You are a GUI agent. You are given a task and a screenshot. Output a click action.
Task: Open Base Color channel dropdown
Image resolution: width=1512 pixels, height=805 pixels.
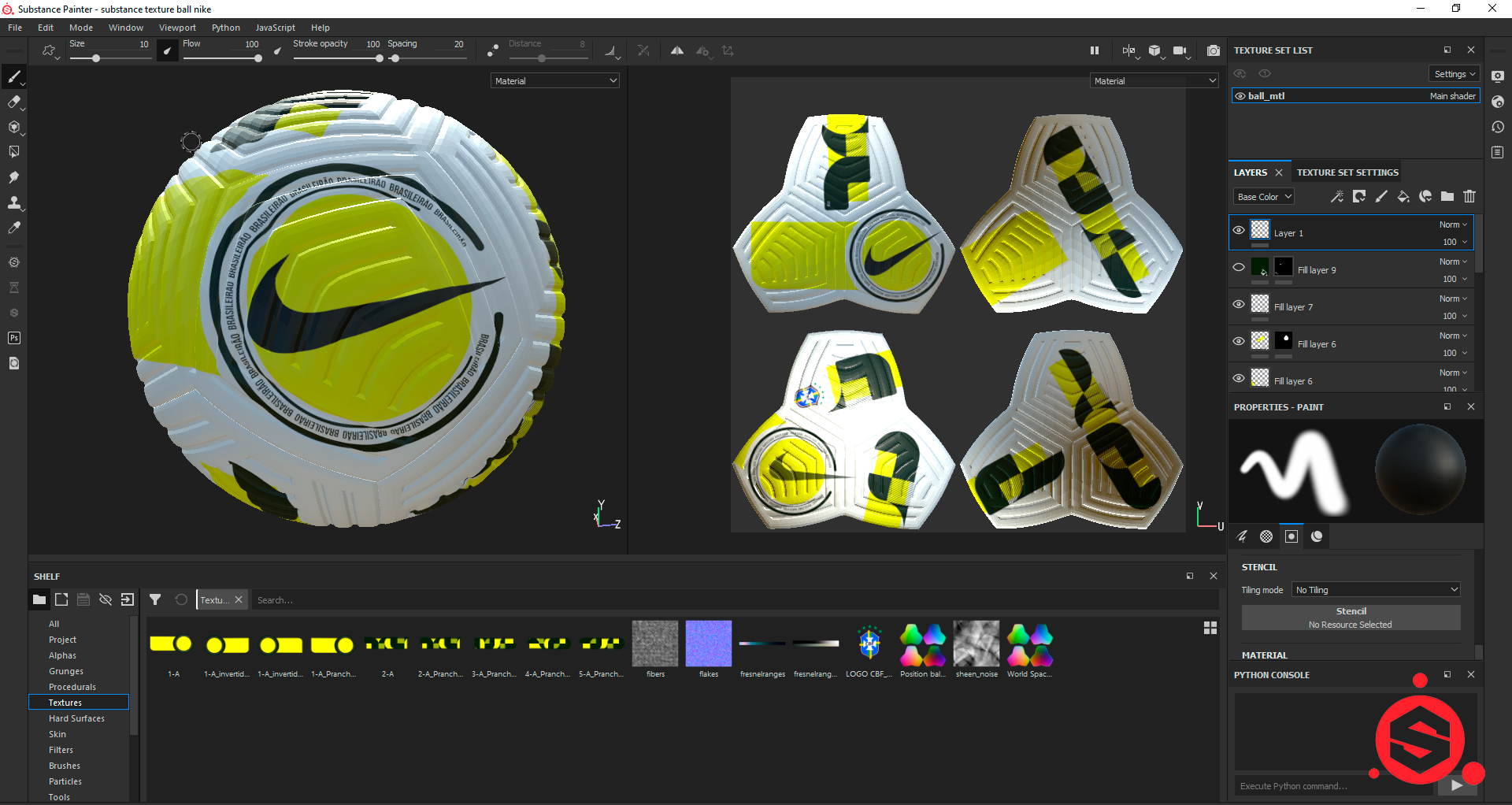[1263, 197]
